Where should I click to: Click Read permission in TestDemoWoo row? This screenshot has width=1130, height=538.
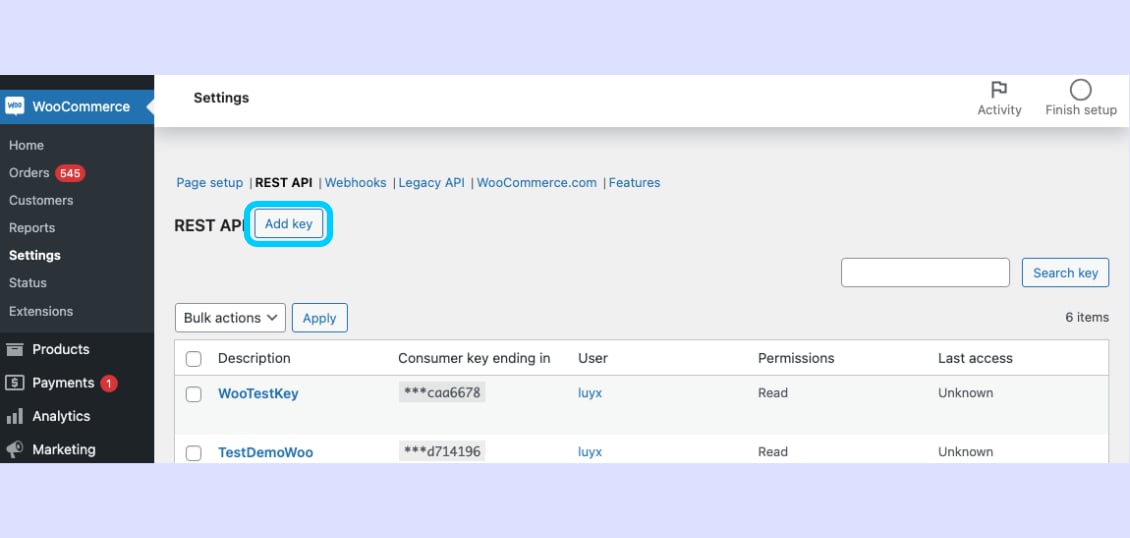tap(773, 452)
